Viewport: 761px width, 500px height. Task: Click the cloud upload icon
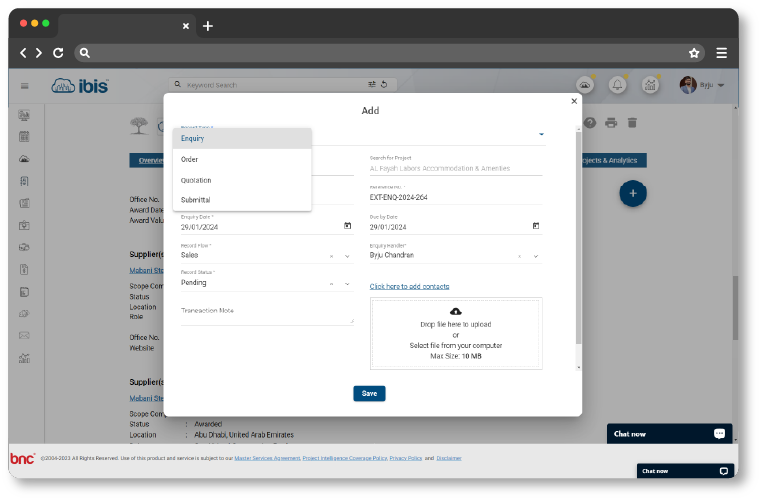tap(456, 312)
